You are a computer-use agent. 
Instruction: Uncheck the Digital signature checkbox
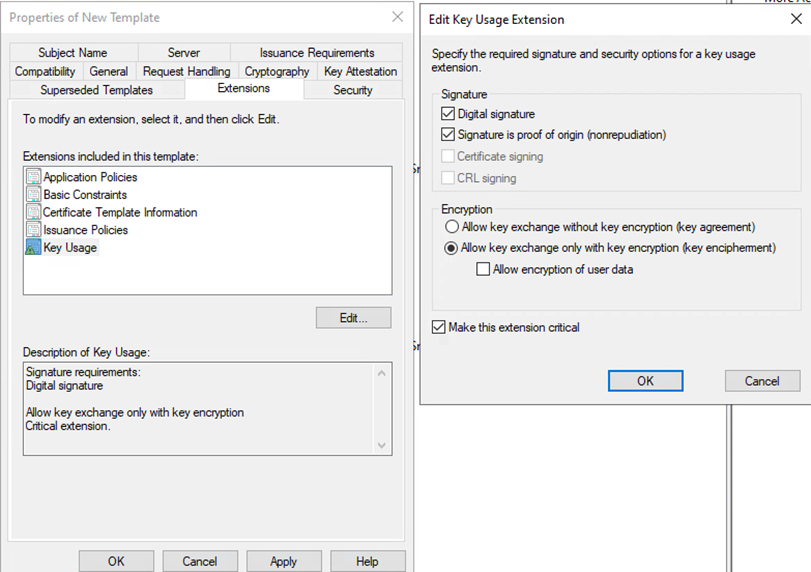[x=448, y=114]
